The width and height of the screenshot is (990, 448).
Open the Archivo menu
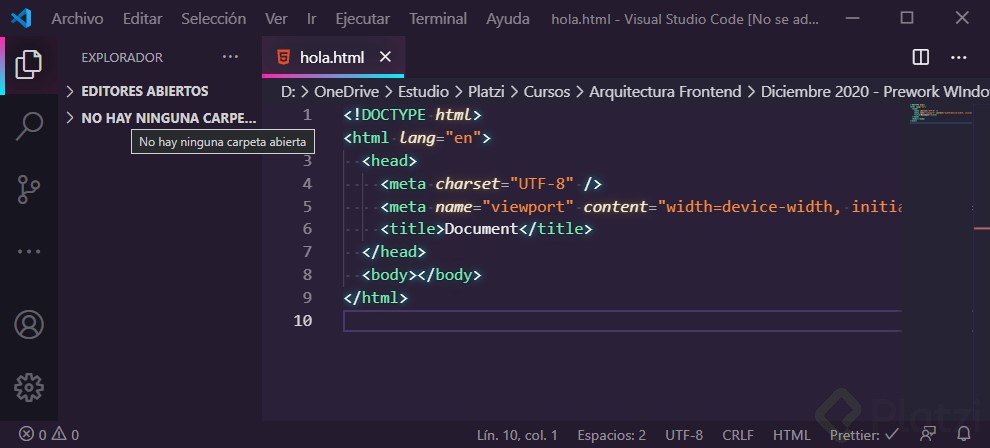(x=77, y=18)
